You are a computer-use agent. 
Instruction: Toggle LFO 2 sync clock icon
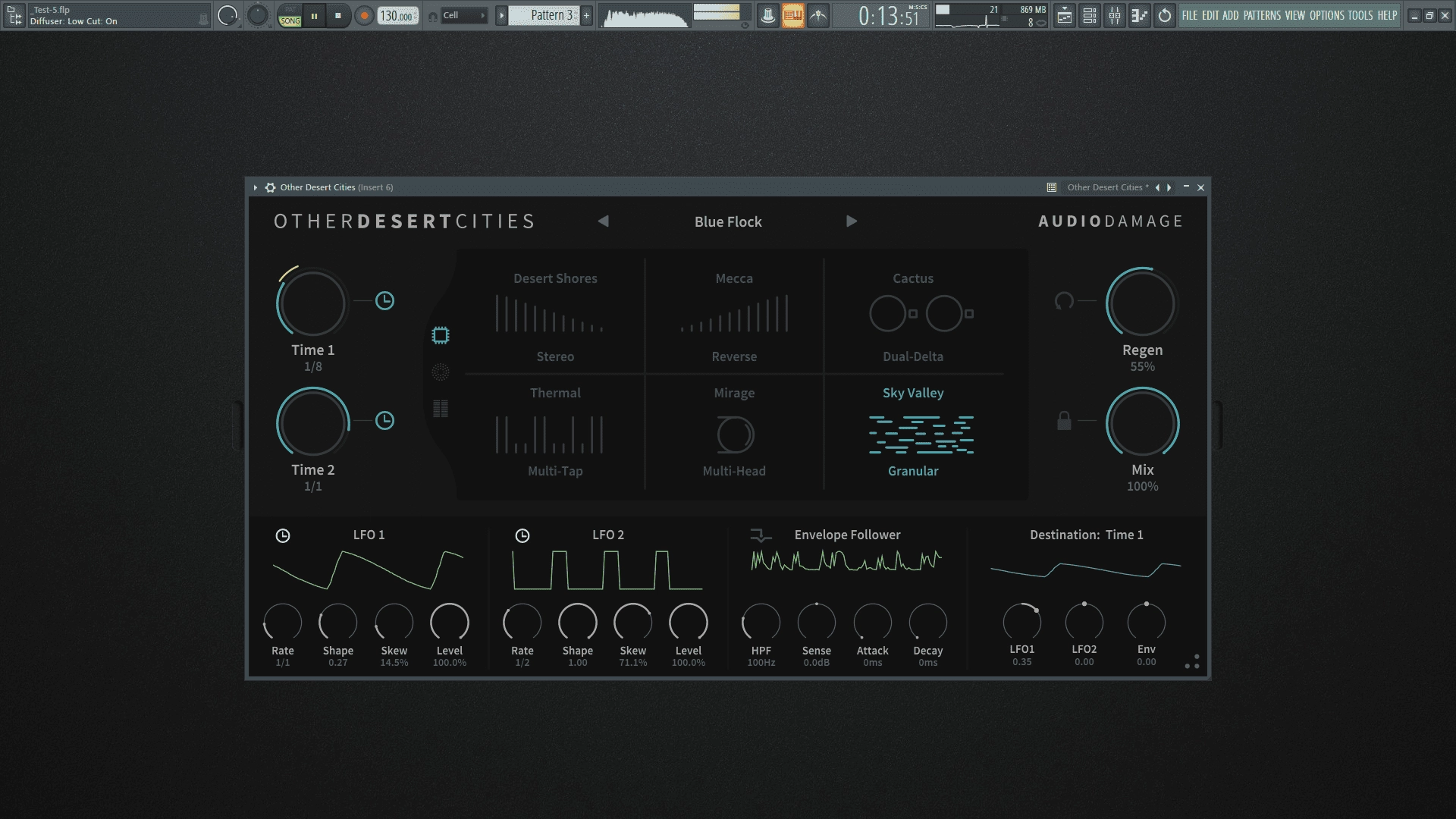click(522, 536)
